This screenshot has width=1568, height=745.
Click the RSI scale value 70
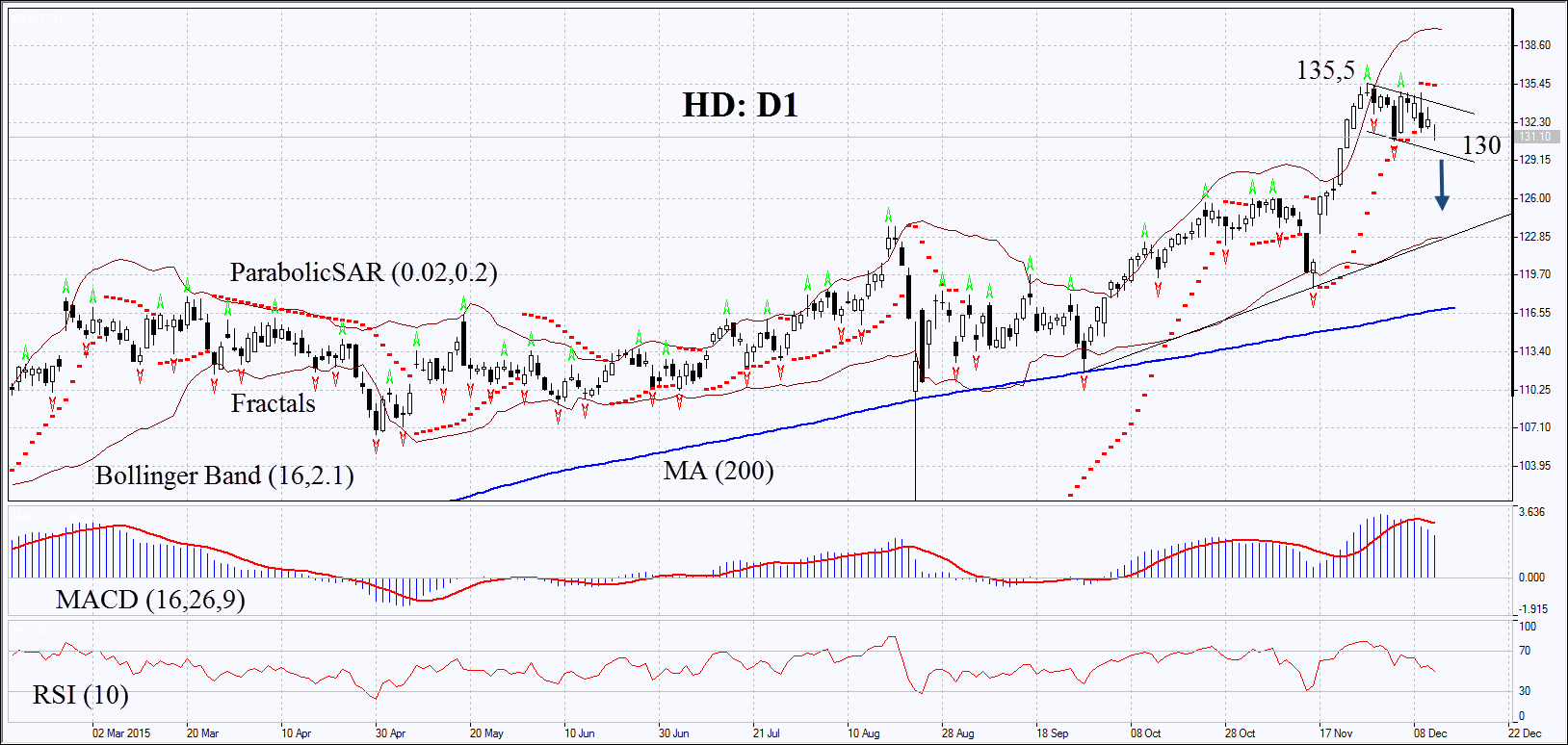[1525, 652]
